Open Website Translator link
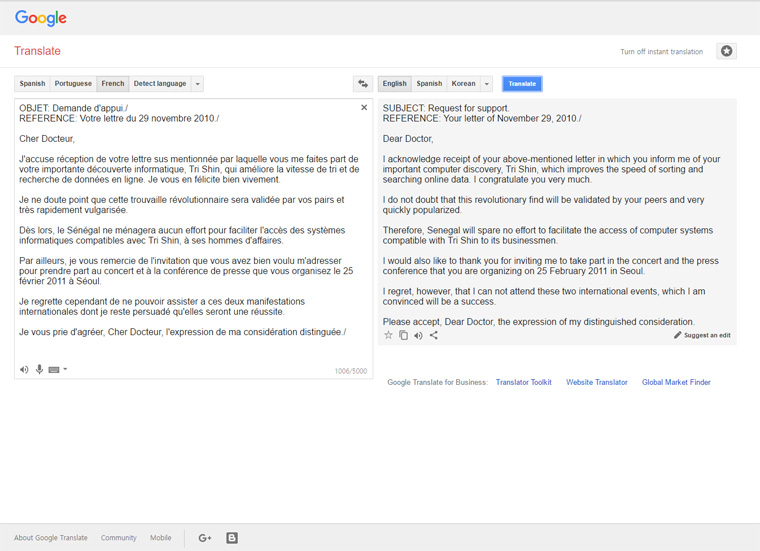 click(x=597, y=382)
